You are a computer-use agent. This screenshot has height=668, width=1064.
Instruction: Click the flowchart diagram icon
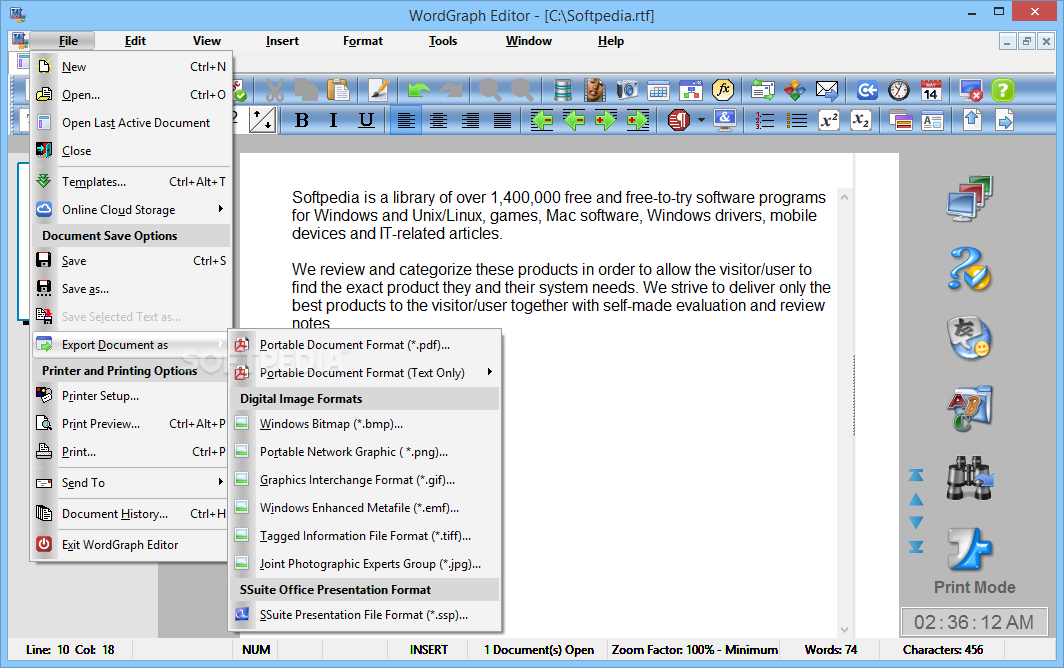click(x=691, y=90)
